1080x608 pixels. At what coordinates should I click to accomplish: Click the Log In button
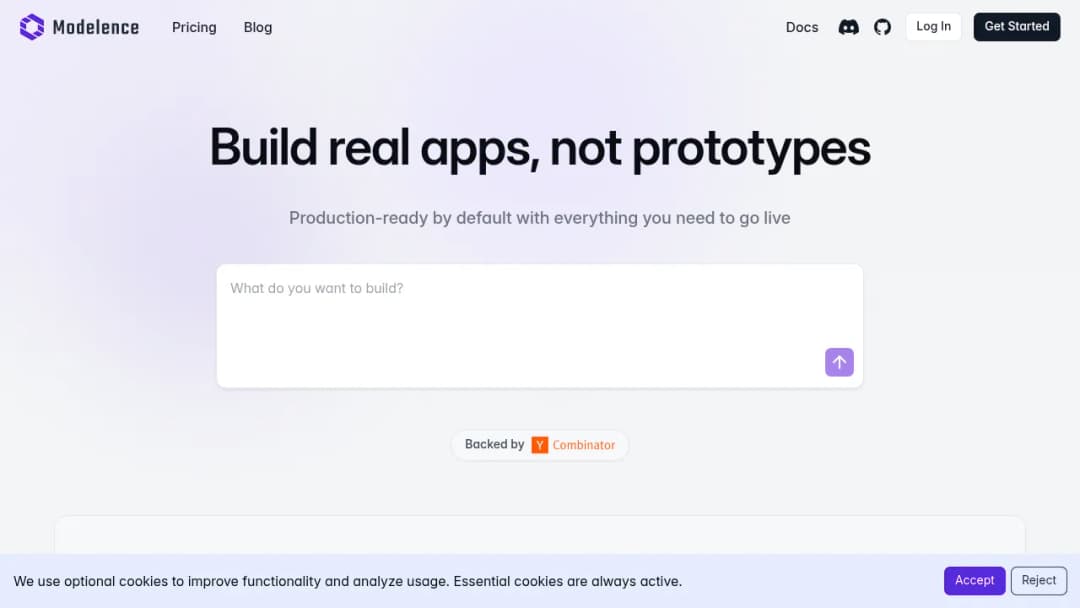point(933,27)
